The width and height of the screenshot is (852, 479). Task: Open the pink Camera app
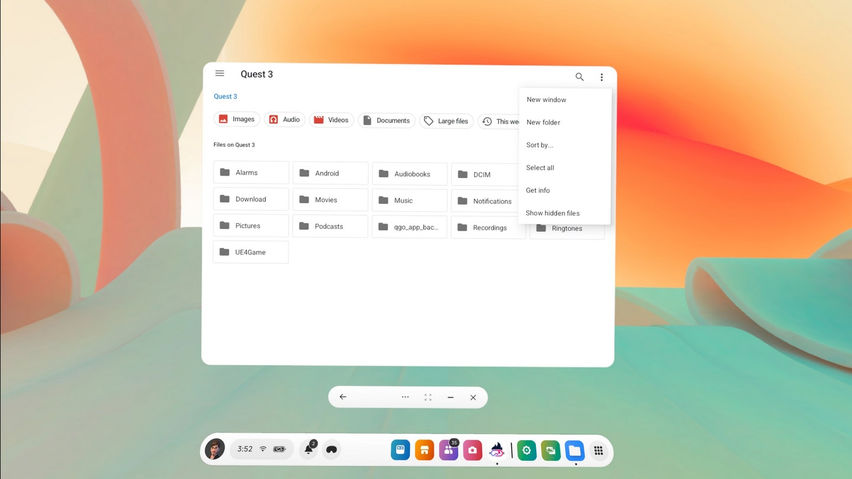coord(472,450)
